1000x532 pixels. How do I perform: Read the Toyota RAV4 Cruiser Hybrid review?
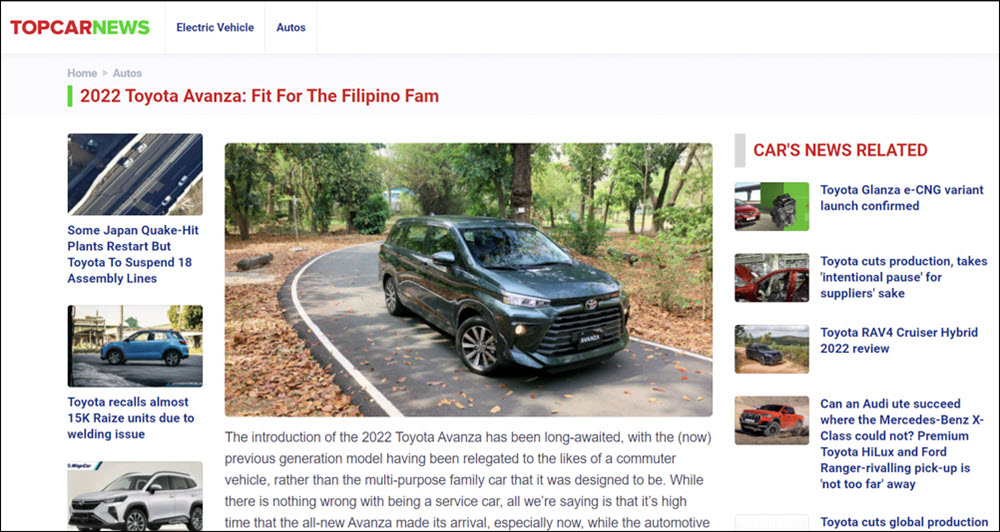899,341
